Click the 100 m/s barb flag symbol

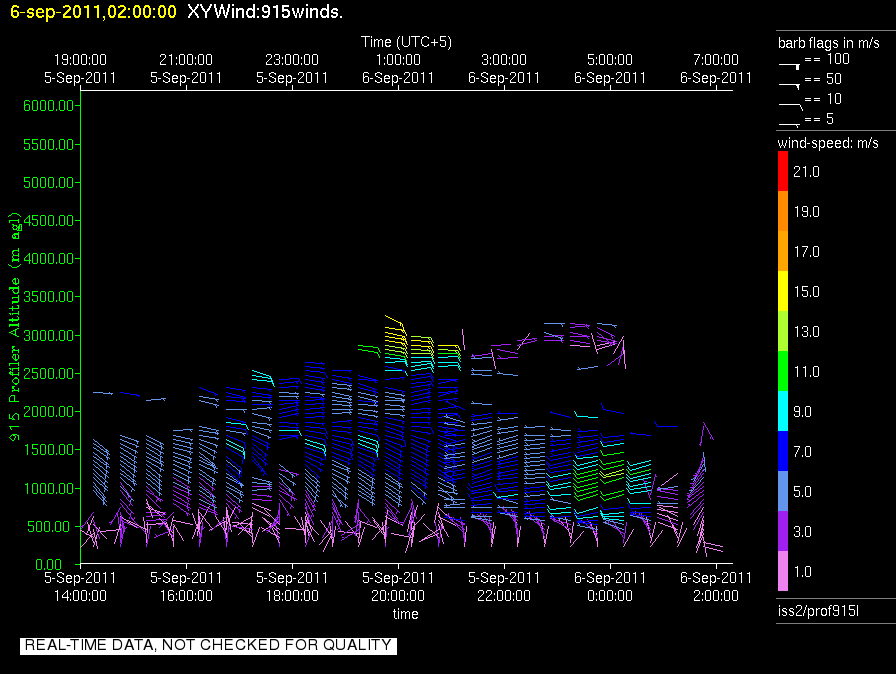click(x=789, y=66)
